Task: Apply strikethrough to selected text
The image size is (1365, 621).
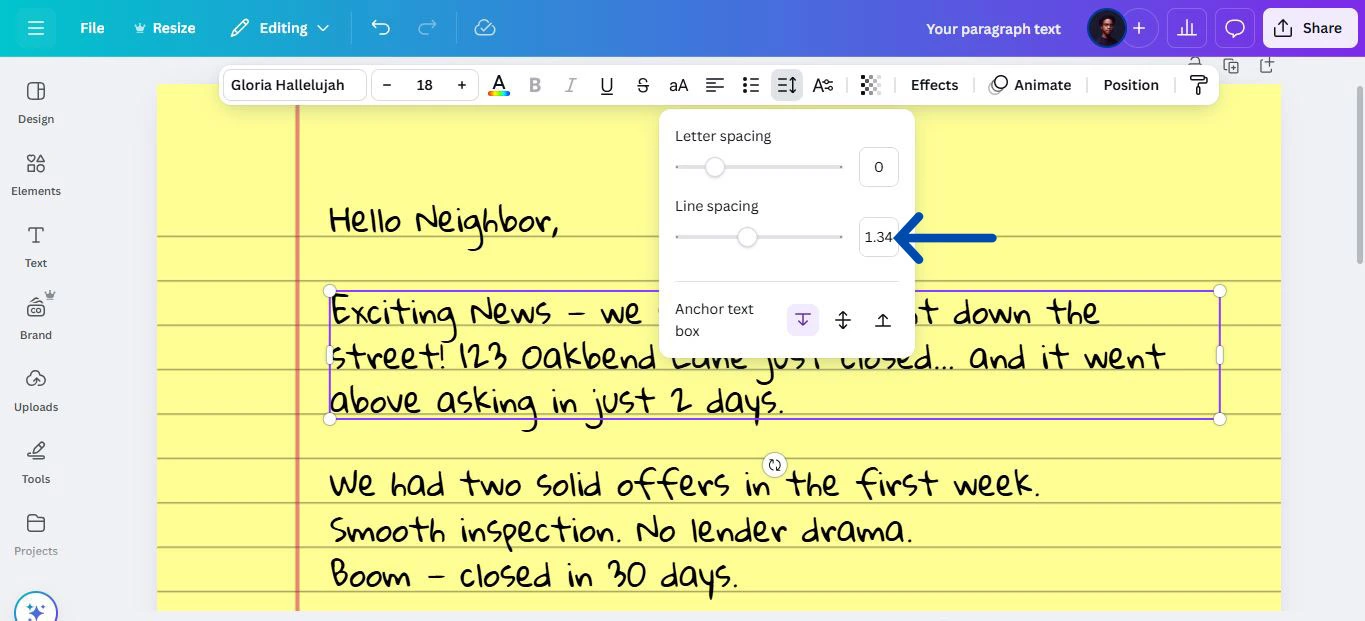Action: pos(642,85)
